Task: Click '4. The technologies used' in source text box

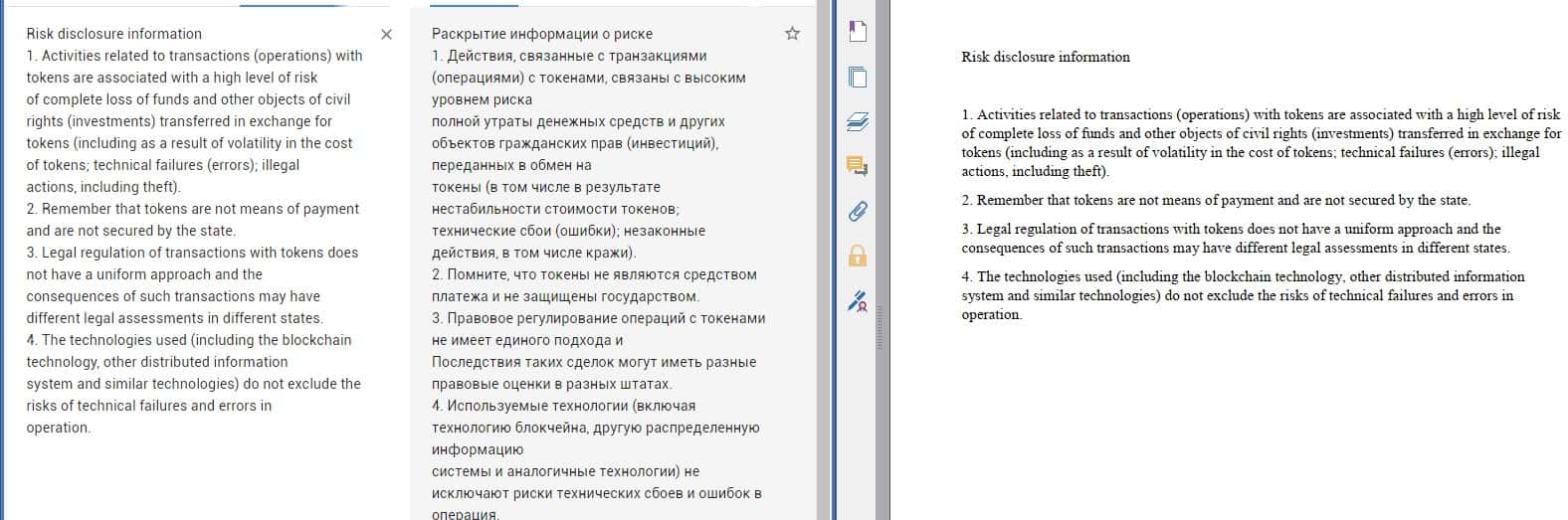Action: coord(189,340)
